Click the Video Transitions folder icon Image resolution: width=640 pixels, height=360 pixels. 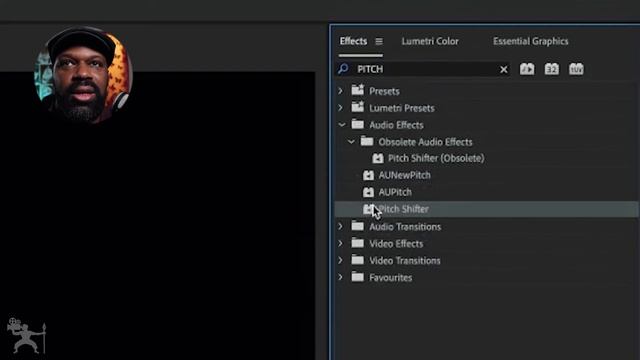coord(358,260)
